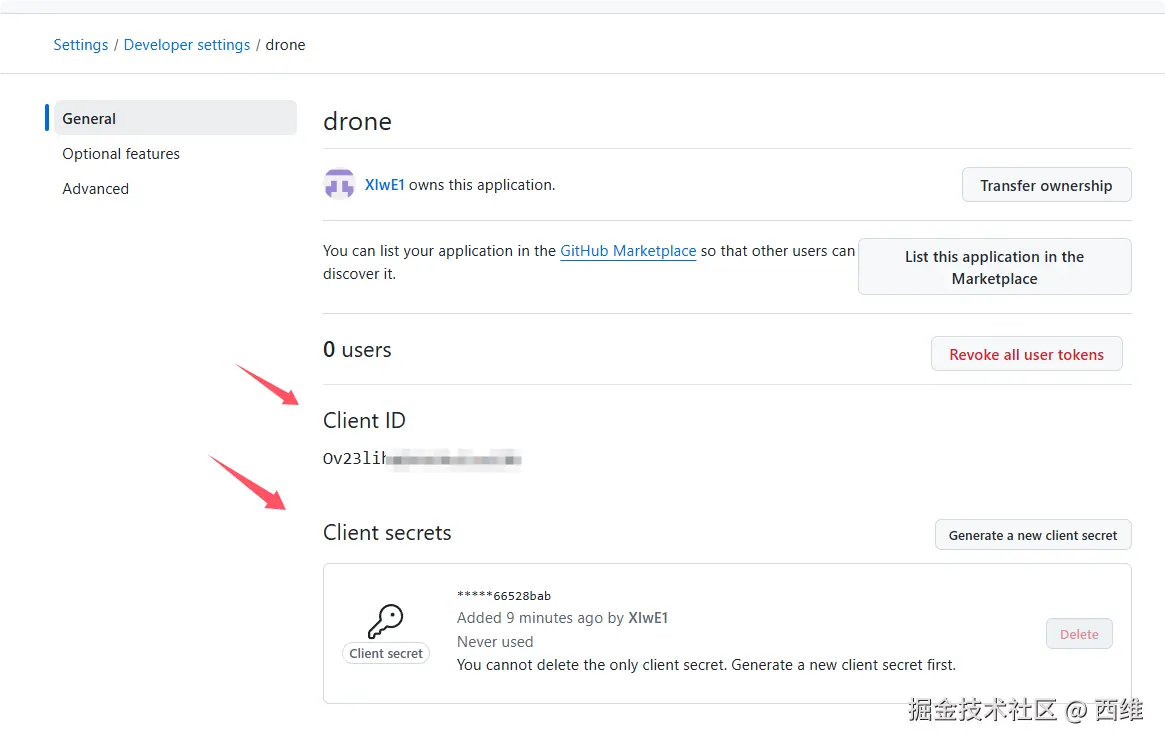
Task: Click the 0 users heading
Action: click(357, 349)
